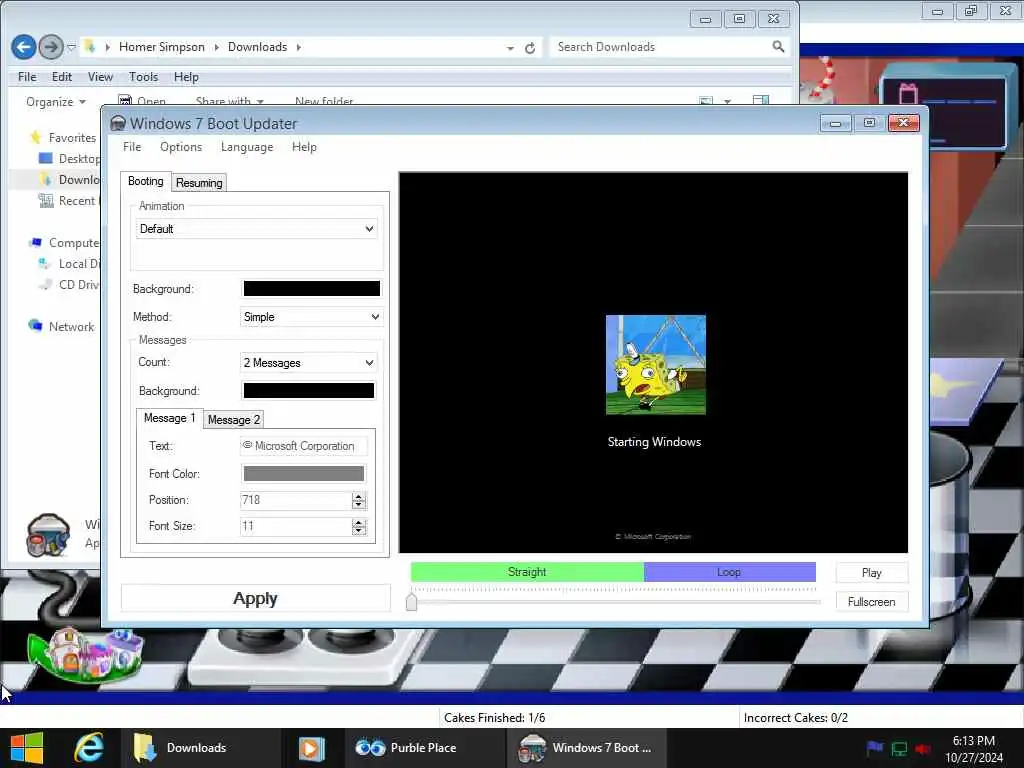Open the Animation dropdown set to Default
1024x768 pixels.
click(x=257, y=229)
